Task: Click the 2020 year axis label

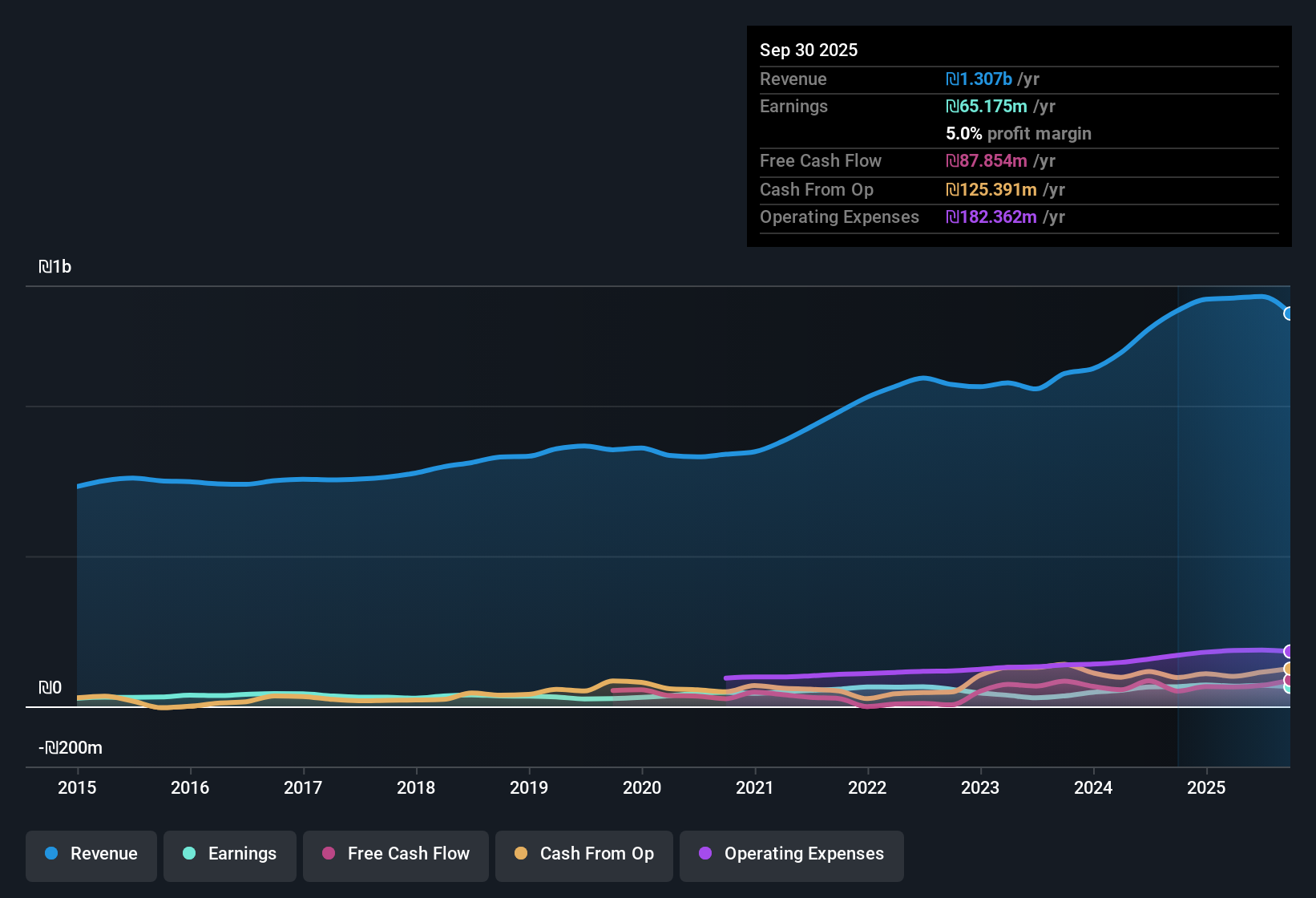Action: 642,788
